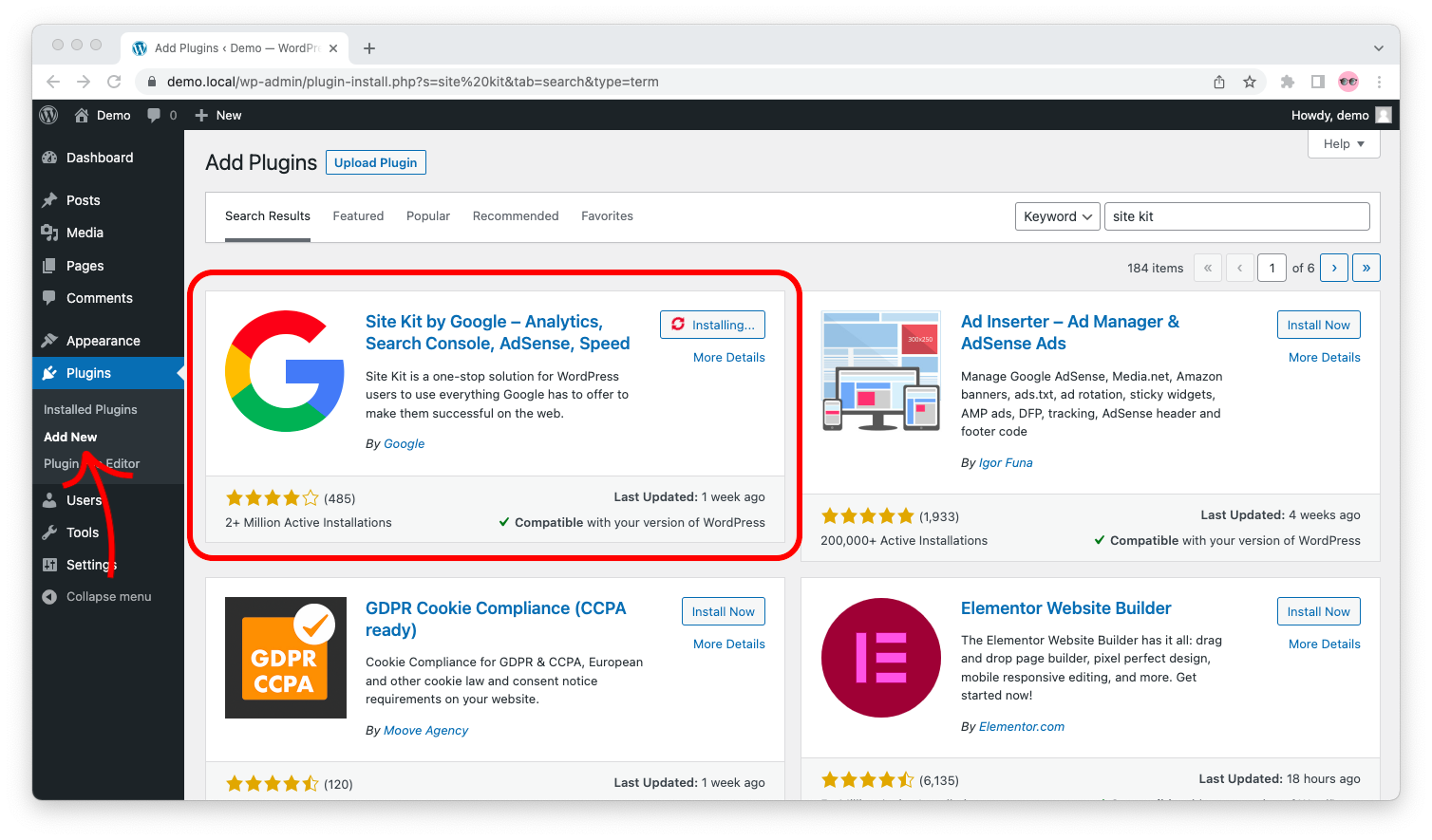Open the browser profile avatar
This screenshot has width=1432, height=840.
click(1348, 82)
